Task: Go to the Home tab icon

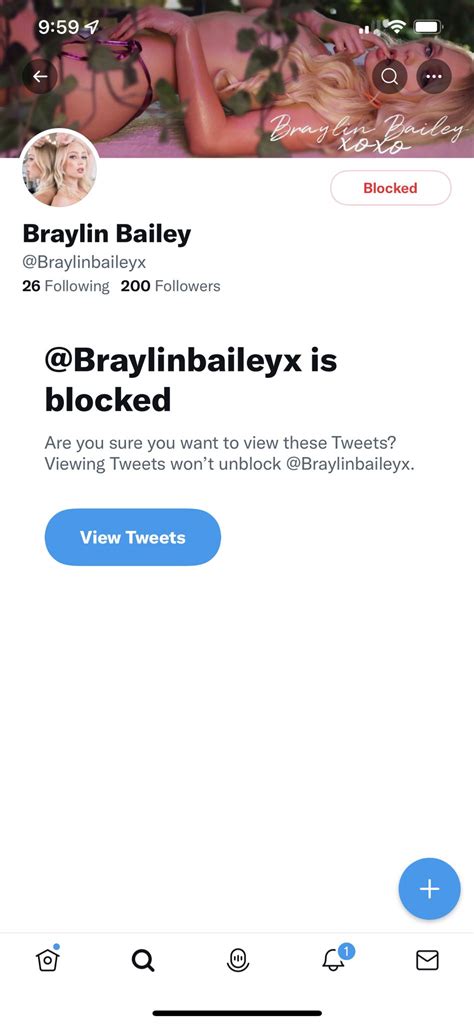Action: click(47, 959)
